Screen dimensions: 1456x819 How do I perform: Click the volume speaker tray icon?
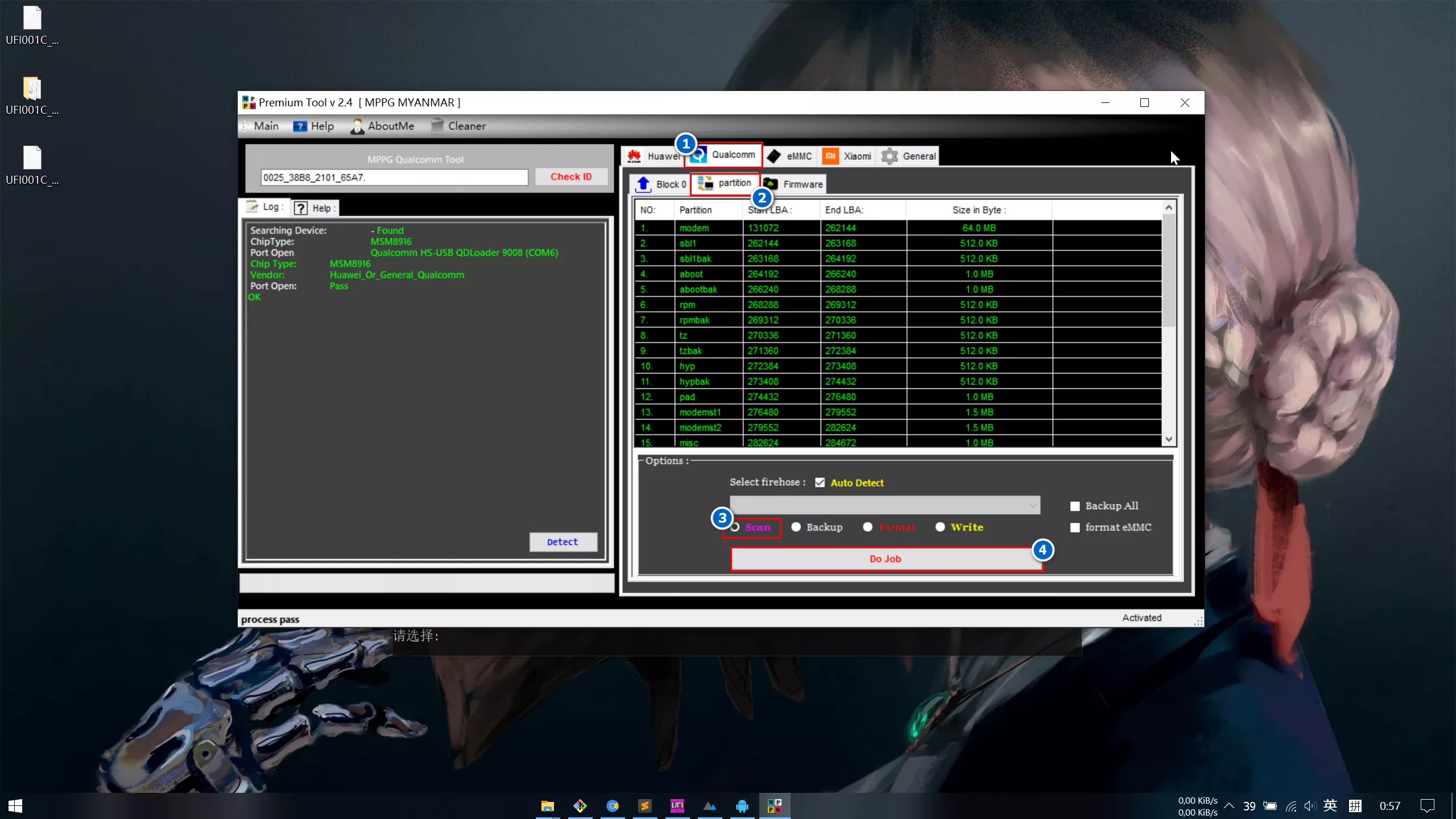click(1310, 806)
